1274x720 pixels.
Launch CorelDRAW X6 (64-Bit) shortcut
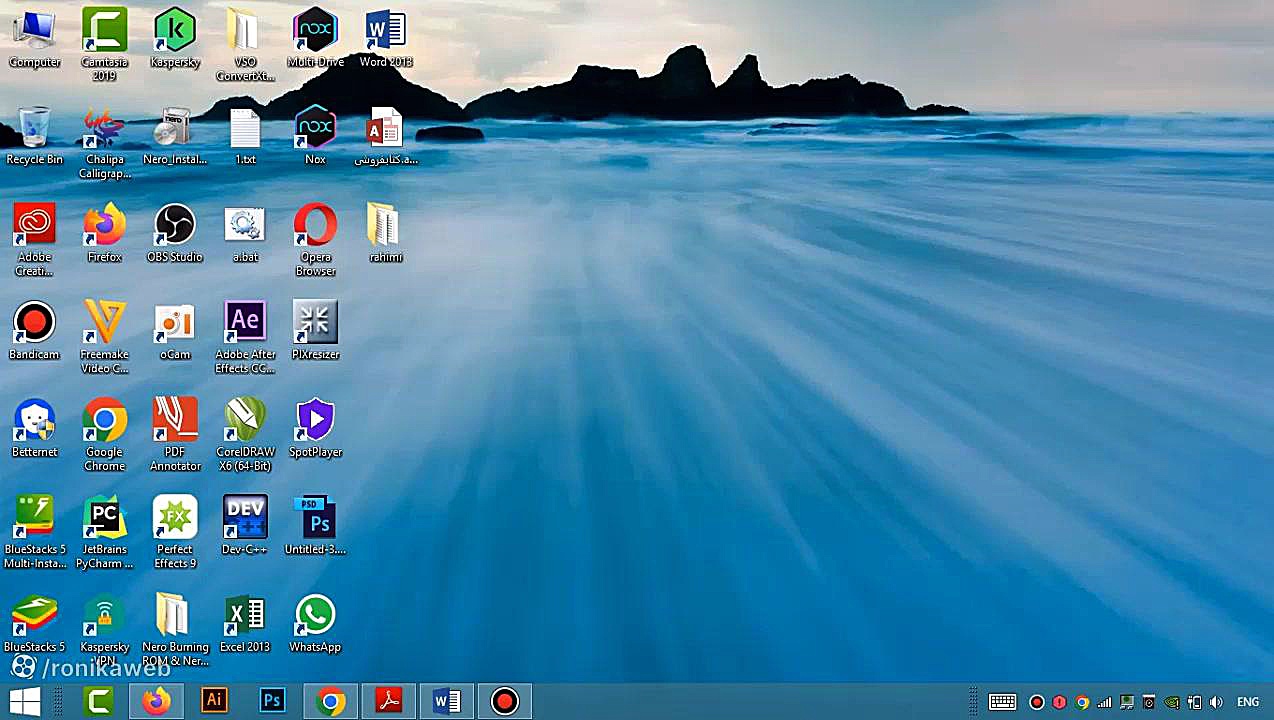[245, 435]
